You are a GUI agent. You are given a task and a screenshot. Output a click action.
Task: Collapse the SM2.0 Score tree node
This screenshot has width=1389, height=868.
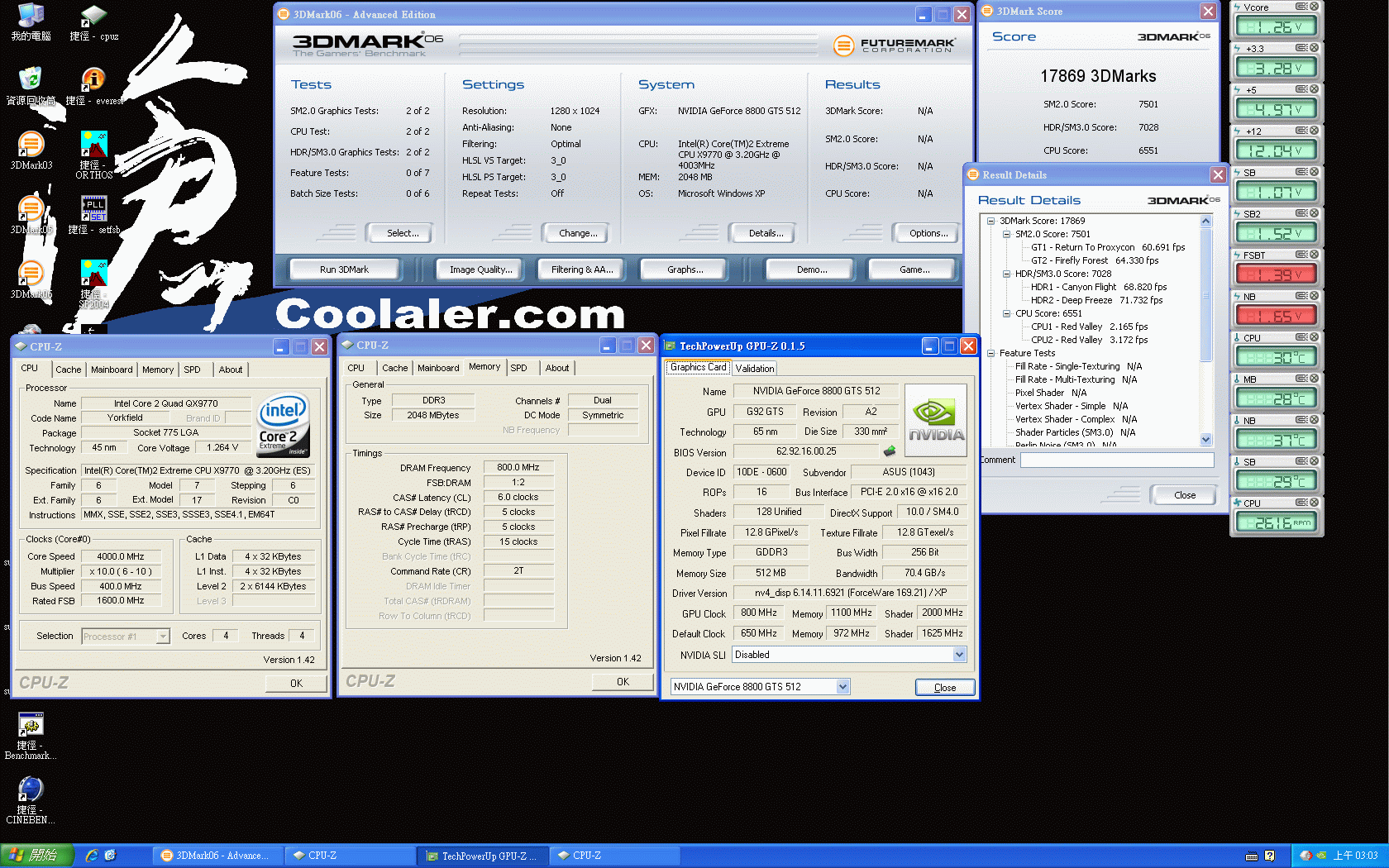[x=1006, y=234]
